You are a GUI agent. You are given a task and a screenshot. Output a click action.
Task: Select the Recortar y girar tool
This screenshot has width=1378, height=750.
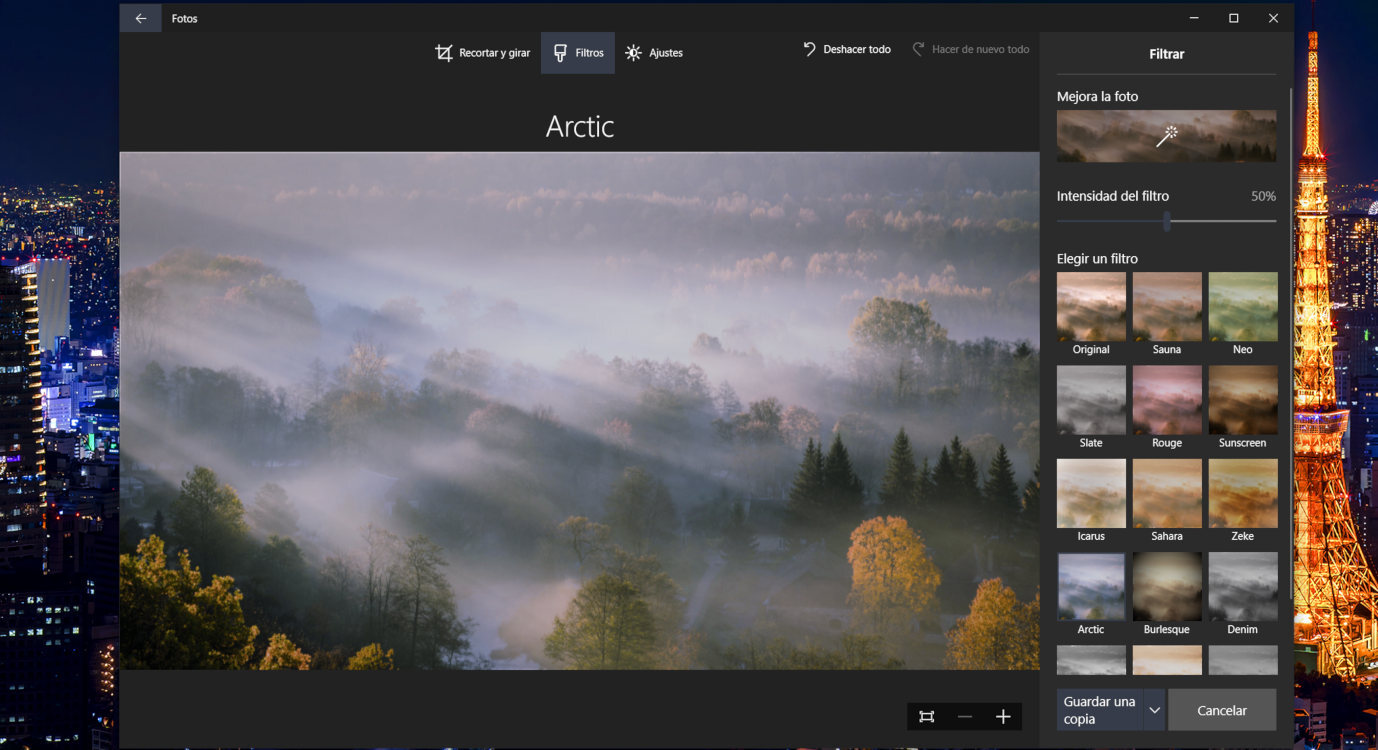click(x=483, y=52)
